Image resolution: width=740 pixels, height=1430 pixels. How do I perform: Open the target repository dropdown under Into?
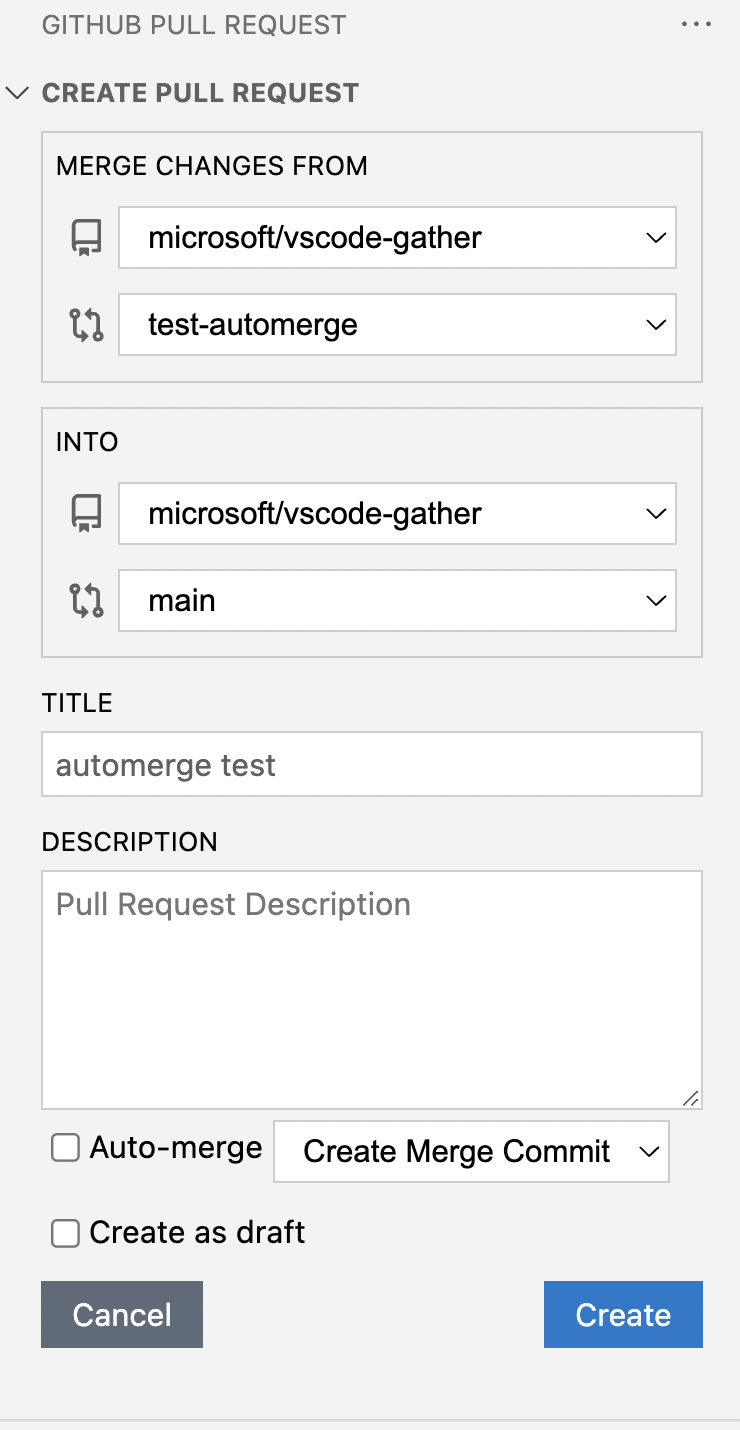[397, 514]
